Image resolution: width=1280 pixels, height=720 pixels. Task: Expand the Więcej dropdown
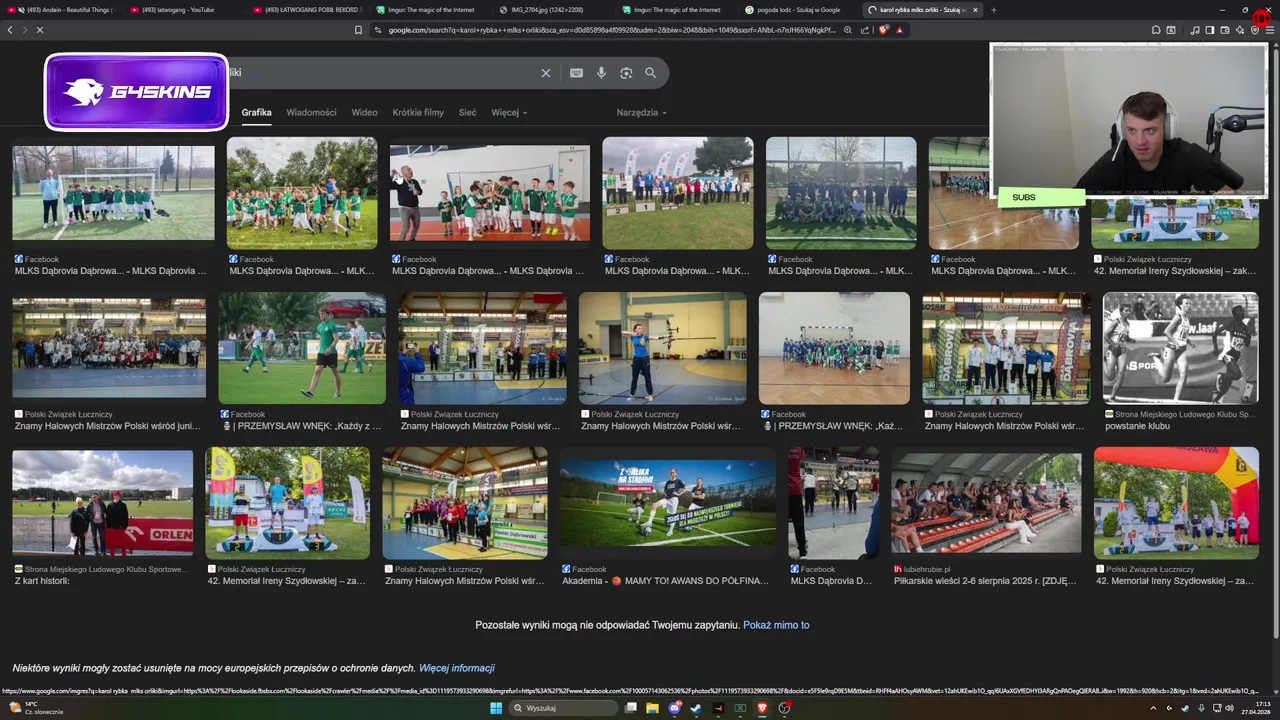tap(509, 112)
